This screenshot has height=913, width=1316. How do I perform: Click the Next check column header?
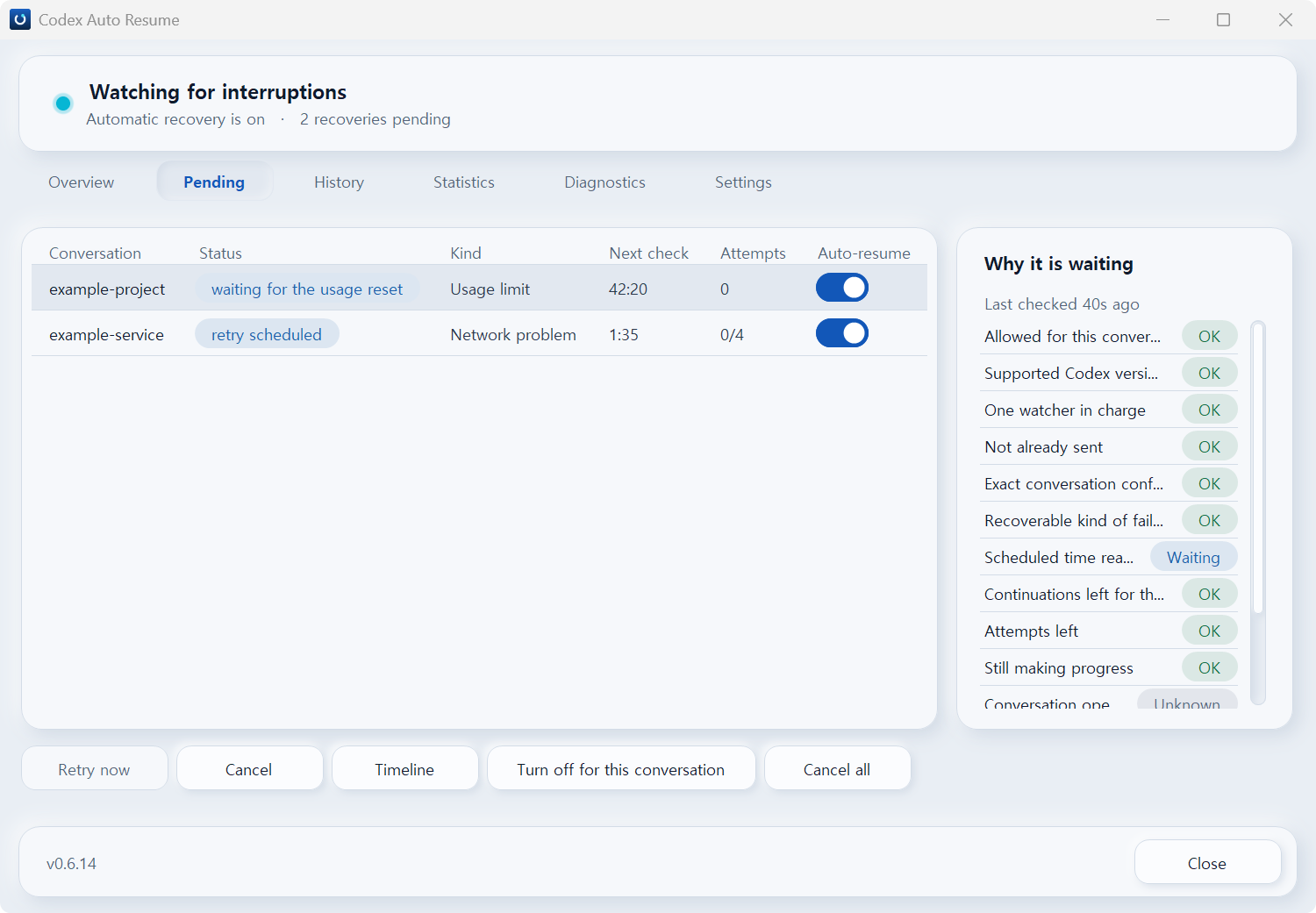[x=649, y=253]
